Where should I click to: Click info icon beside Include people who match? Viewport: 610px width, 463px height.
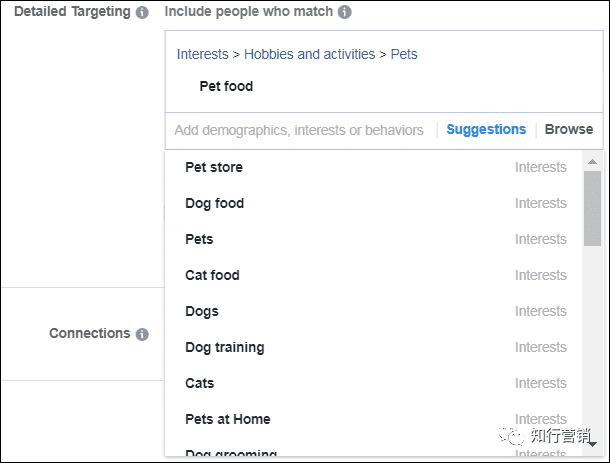click(x=344, y=13)
